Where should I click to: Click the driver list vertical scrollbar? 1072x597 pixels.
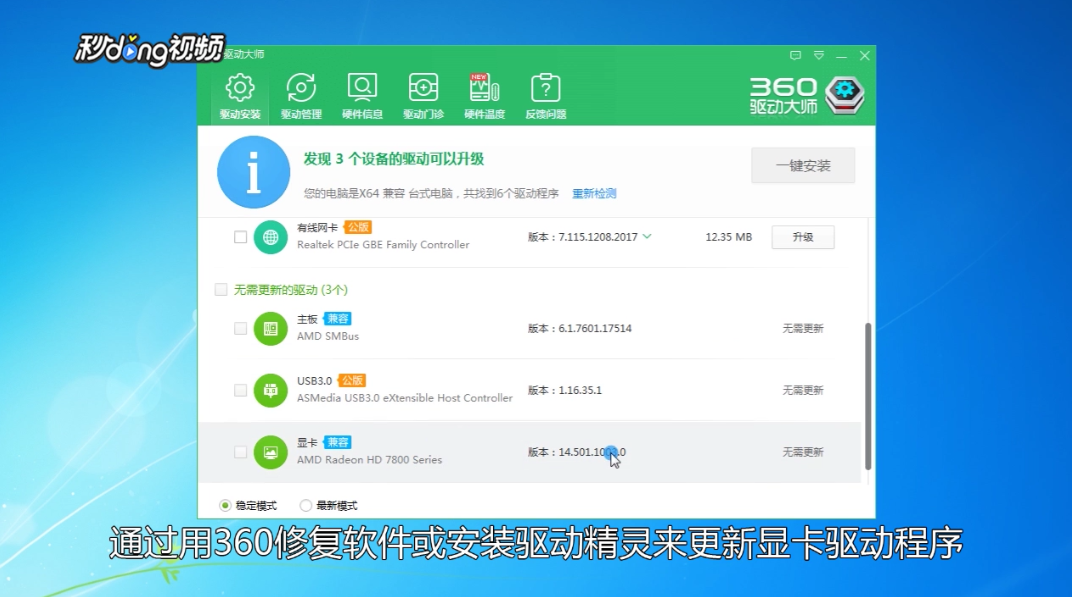click(x=868, y=396)
